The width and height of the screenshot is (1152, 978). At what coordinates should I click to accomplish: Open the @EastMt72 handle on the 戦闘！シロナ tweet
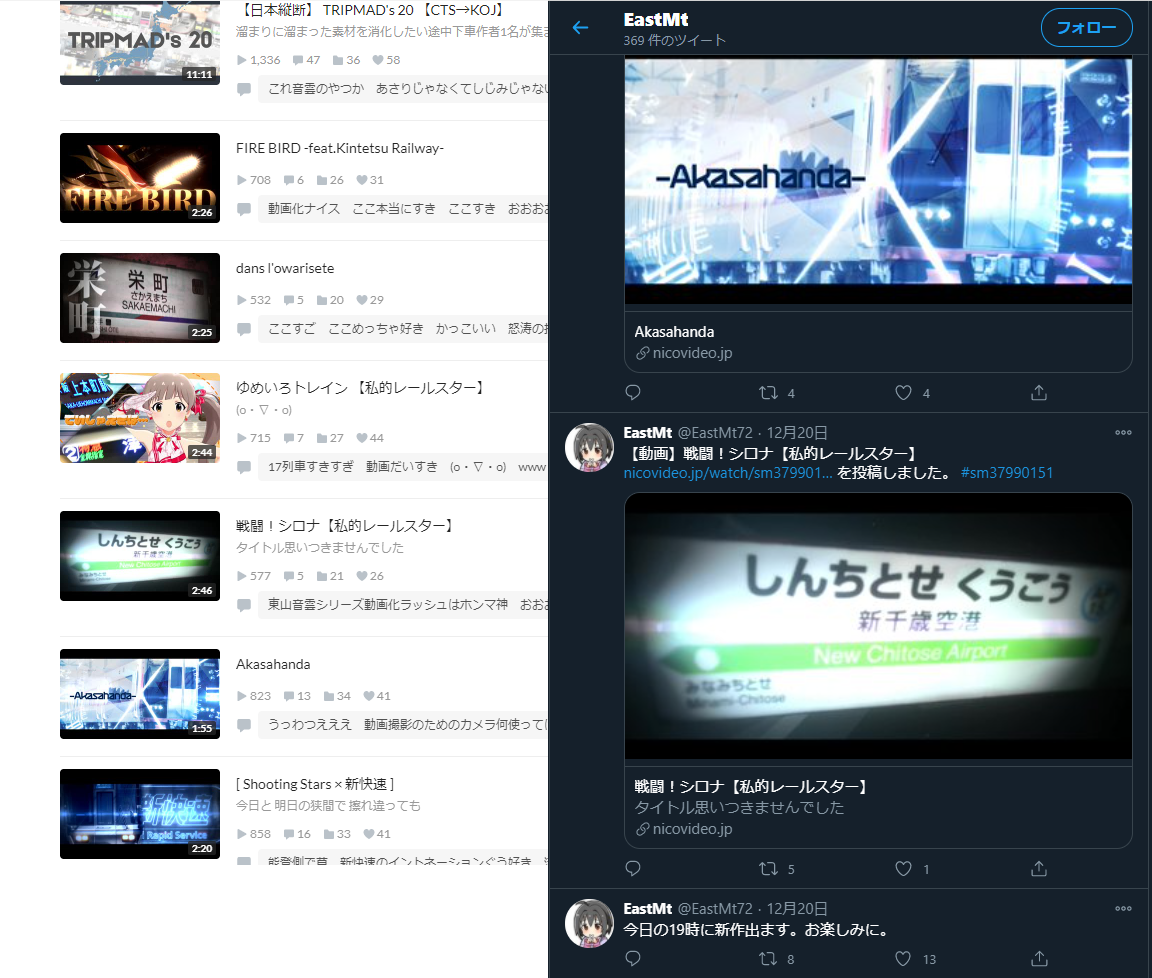pyautogui.click(x=715, y=433)
